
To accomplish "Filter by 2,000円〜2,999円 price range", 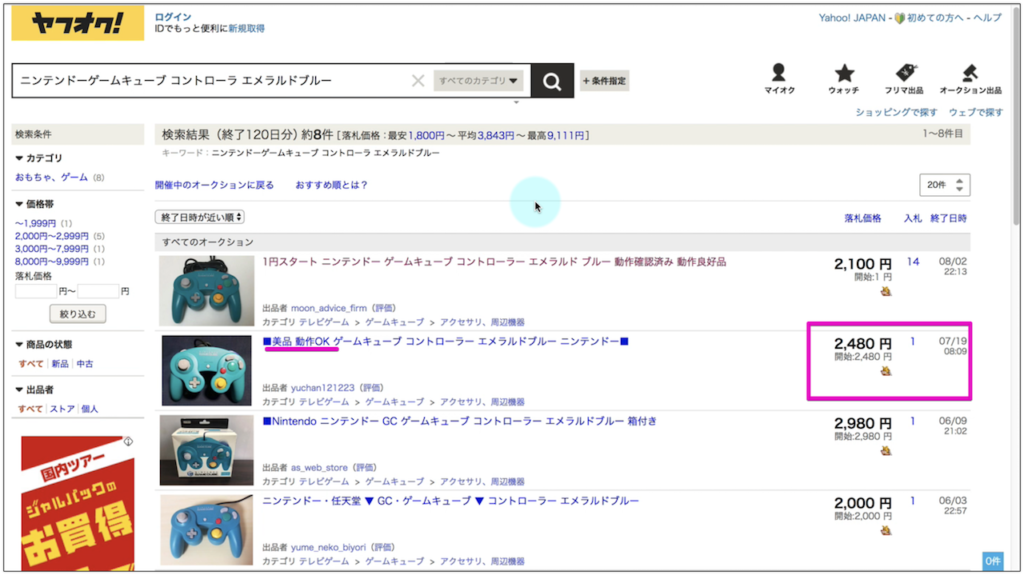I will click(x=52, y=236).
